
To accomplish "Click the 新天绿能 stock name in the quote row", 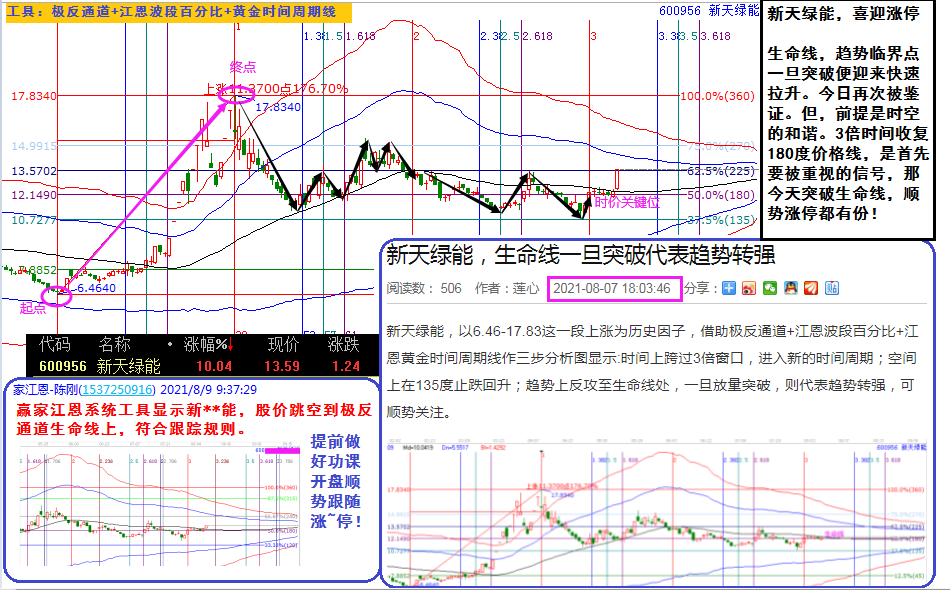I will pos(129,366).
